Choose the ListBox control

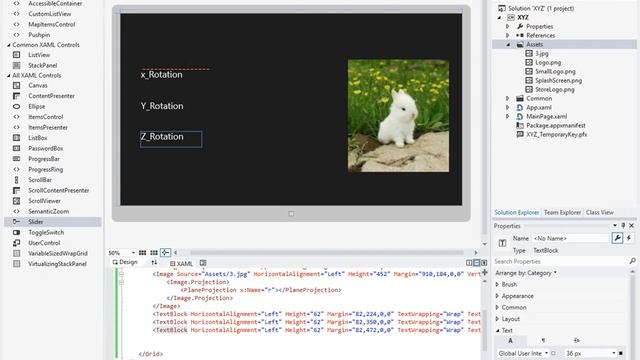[38, 138]
